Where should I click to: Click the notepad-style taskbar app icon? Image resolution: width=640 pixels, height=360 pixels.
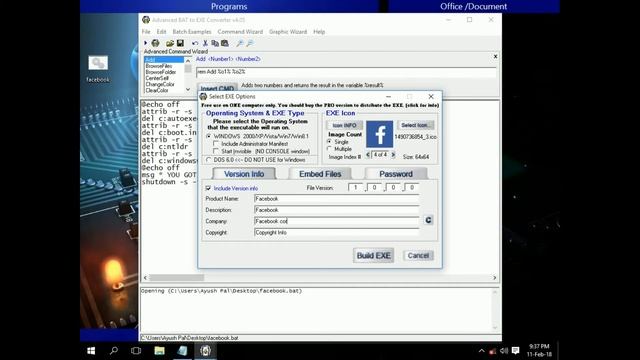click(x=182, y=351)
